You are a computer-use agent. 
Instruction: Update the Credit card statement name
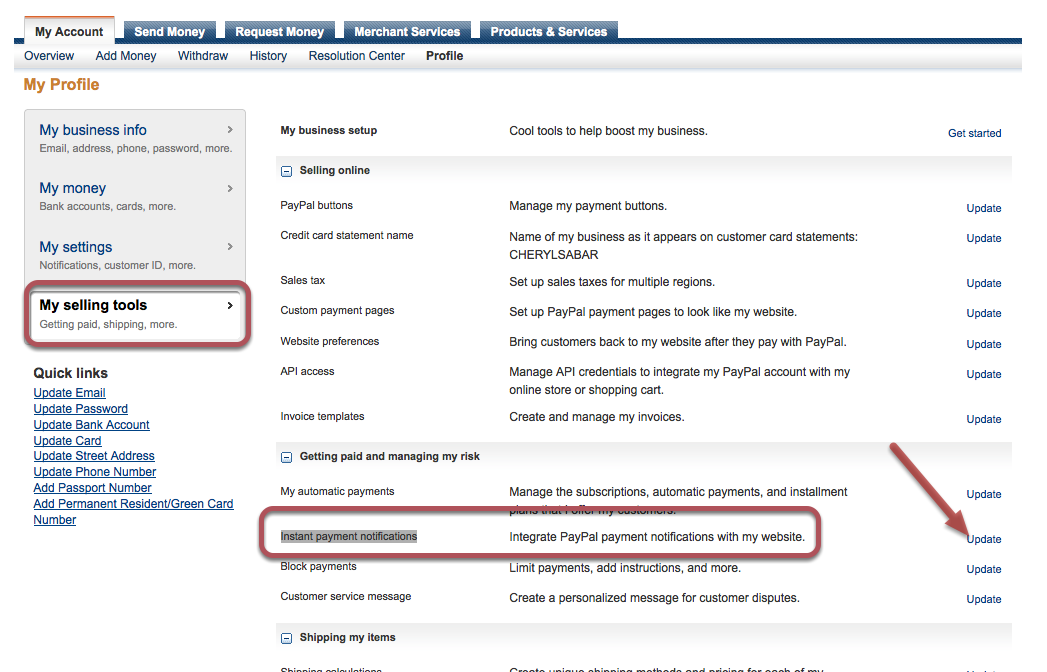(x=984, y=238)
